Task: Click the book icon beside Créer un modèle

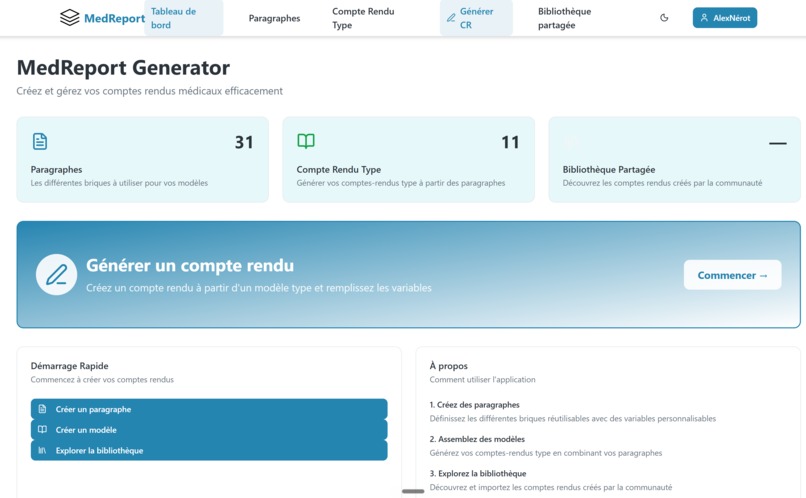Action: coord(42,430)
